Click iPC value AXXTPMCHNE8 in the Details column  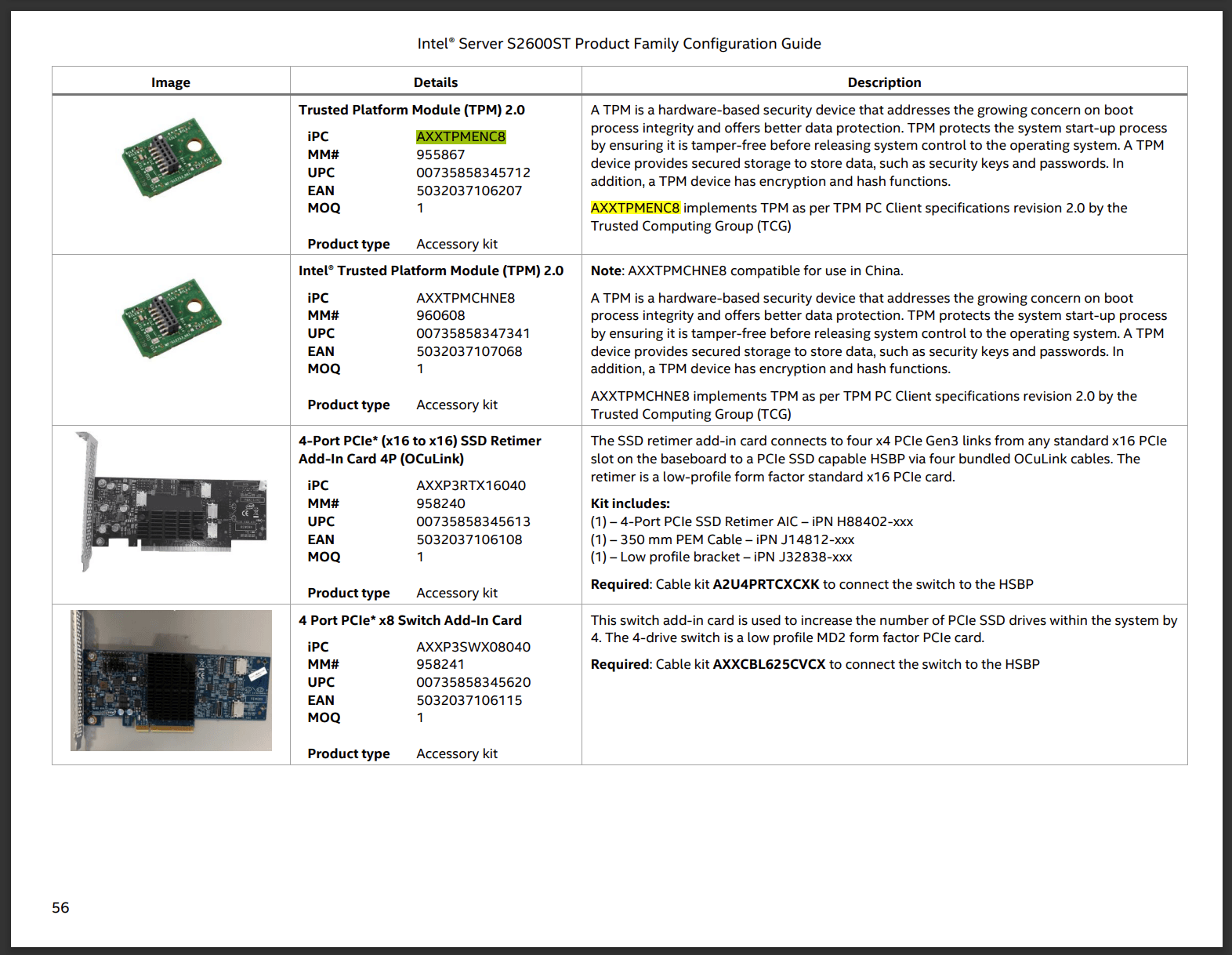[466, 298]
